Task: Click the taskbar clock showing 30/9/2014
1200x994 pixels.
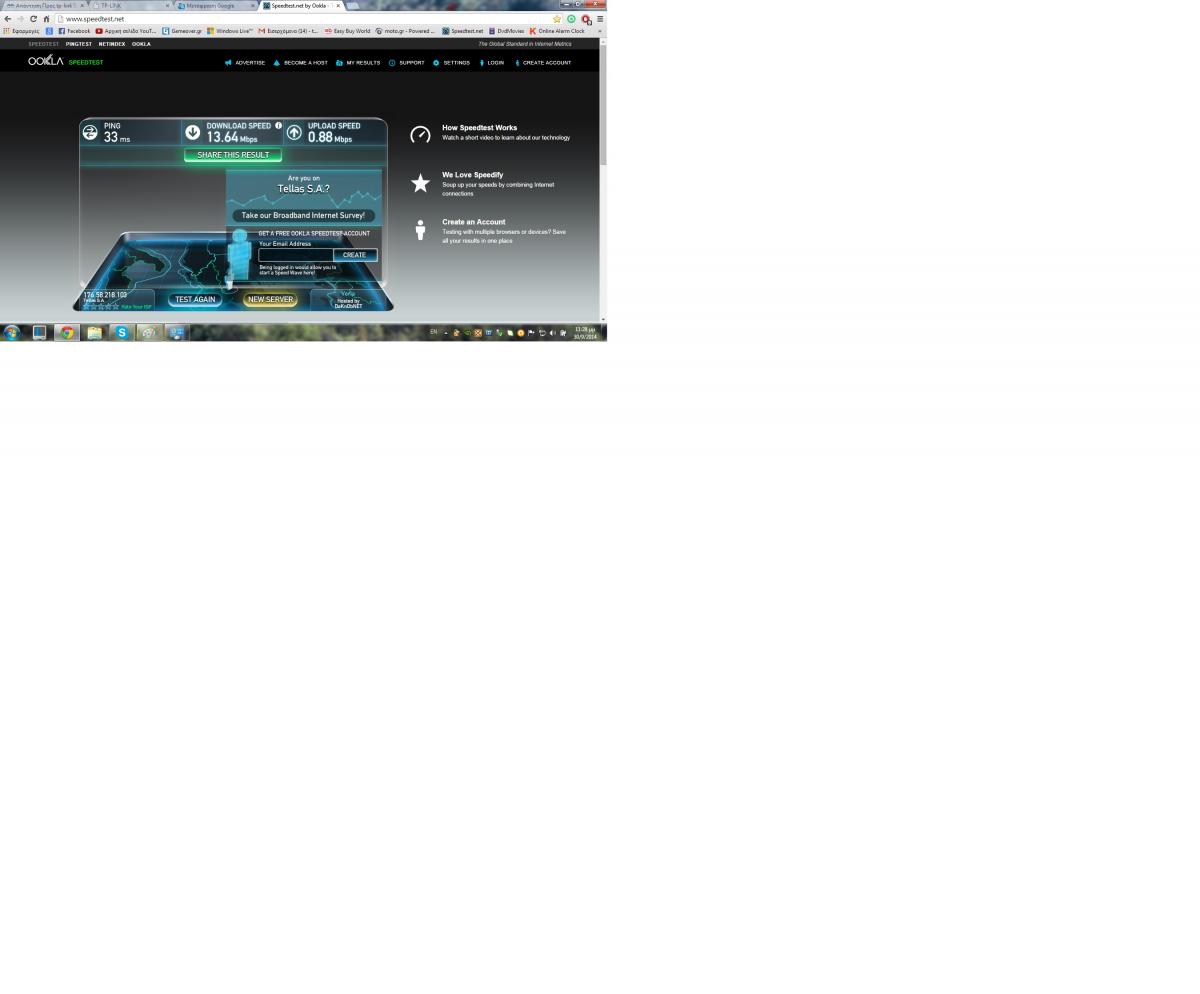Action: point(585,333)
